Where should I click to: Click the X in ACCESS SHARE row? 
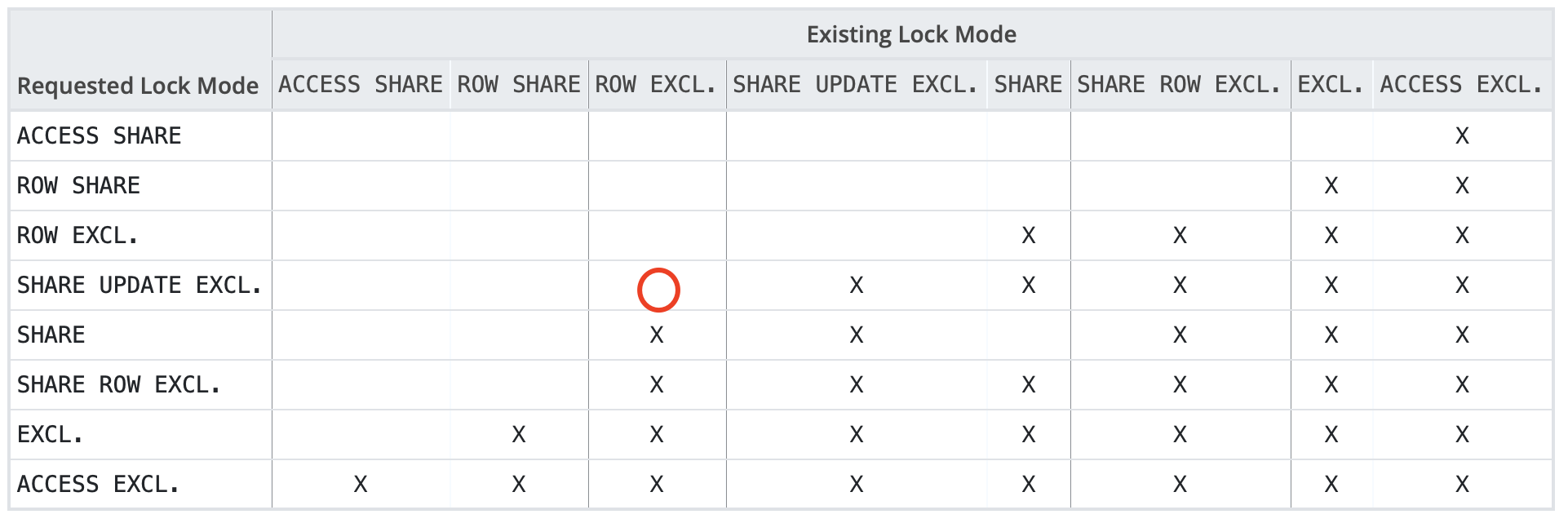[1462, 136]
